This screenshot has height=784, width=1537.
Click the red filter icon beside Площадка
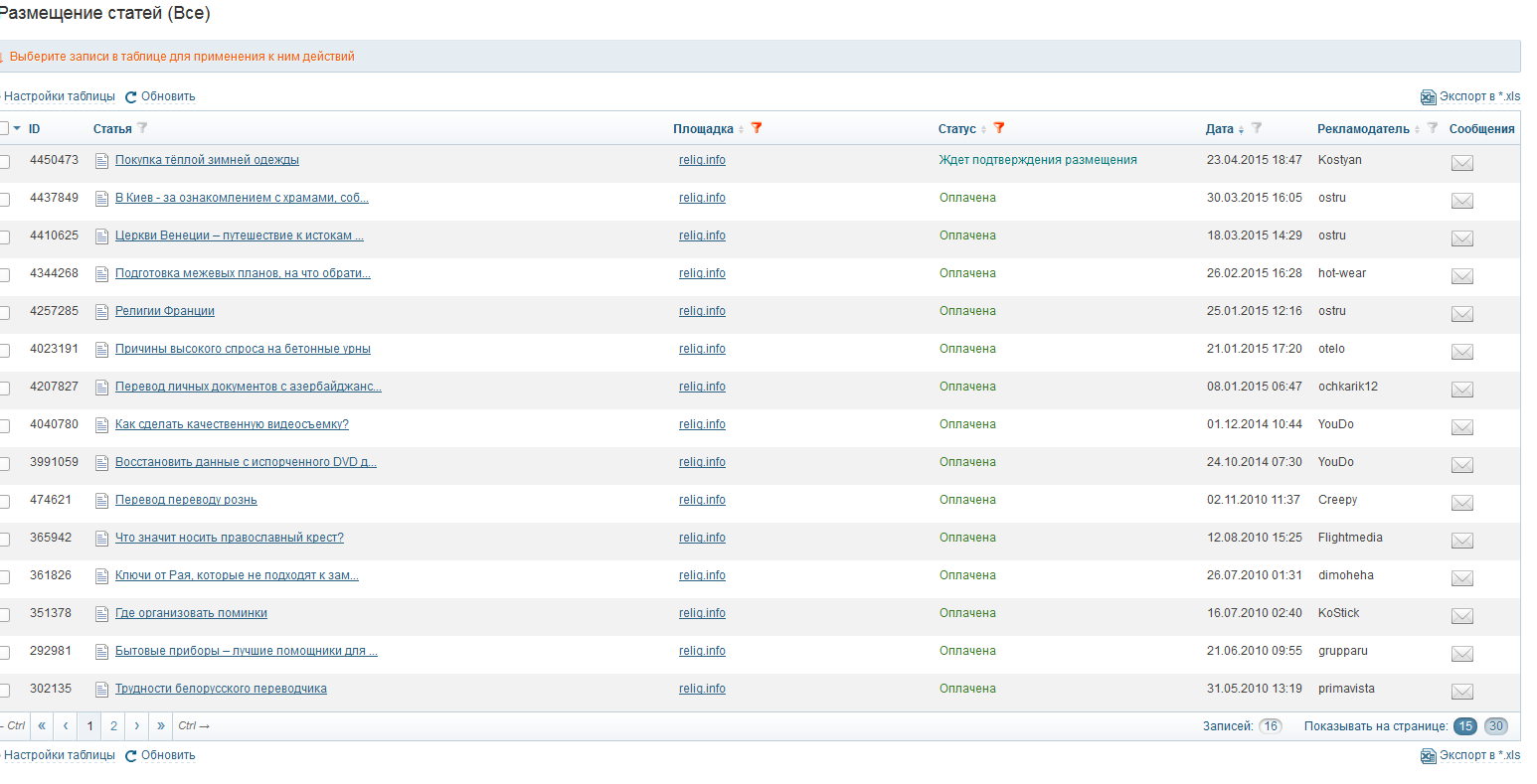[x=757, y=128]
